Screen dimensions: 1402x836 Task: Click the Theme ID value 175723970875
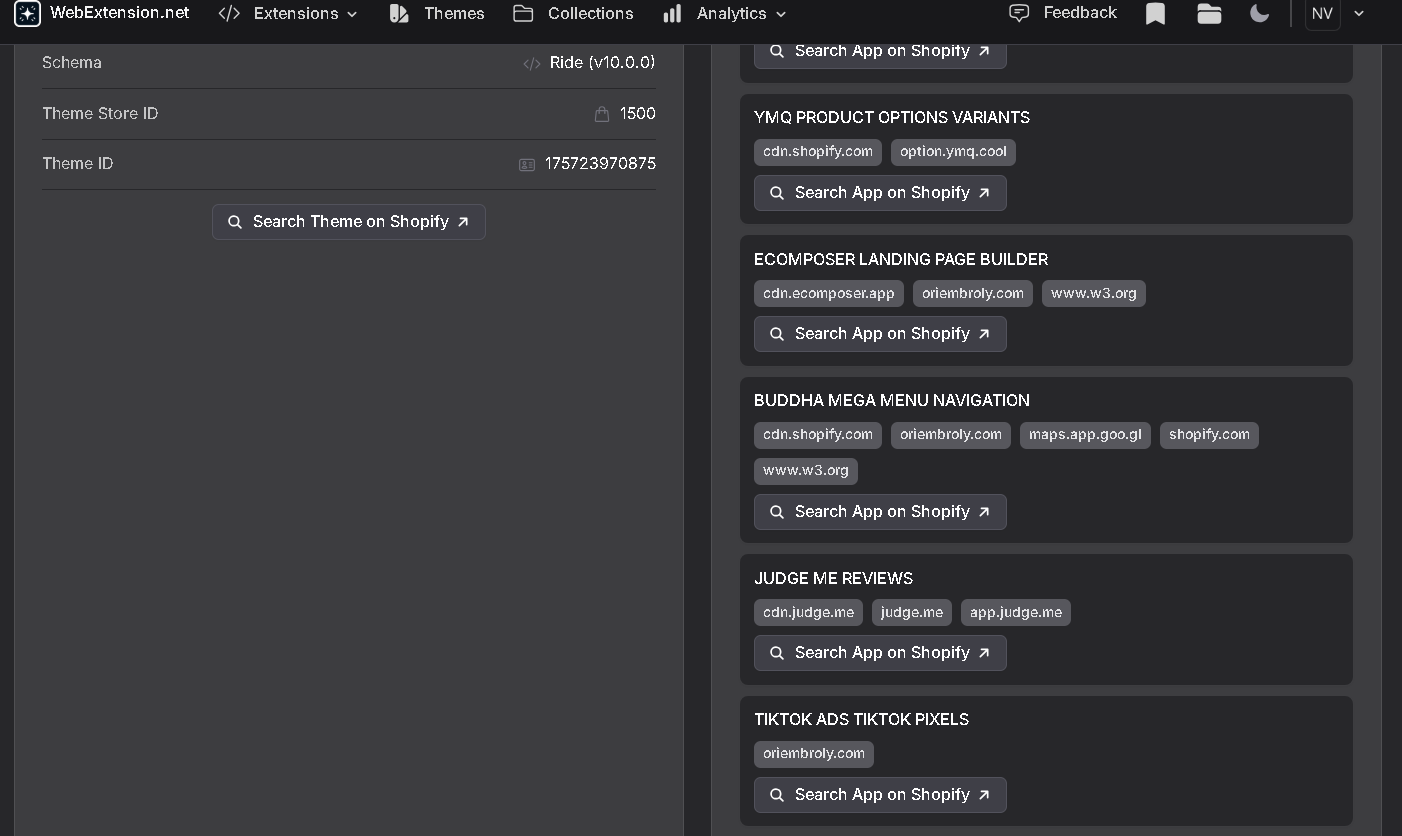[x=600, y=164]
